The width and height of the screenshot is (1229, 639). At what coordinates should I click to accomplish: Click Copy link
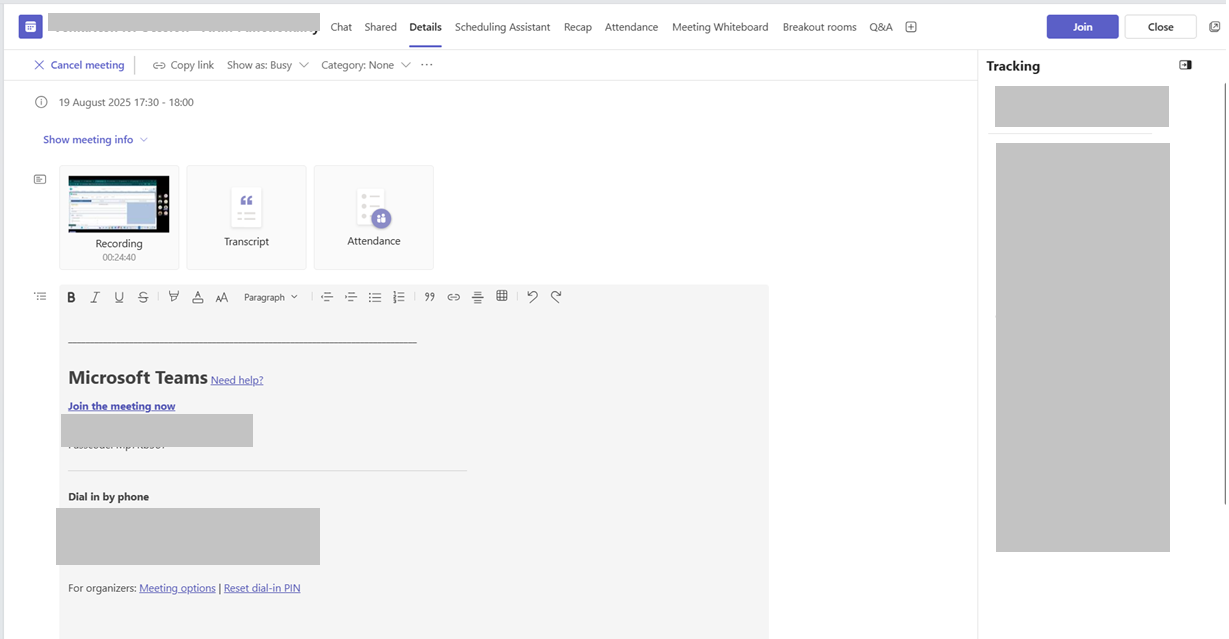point(183,65)
